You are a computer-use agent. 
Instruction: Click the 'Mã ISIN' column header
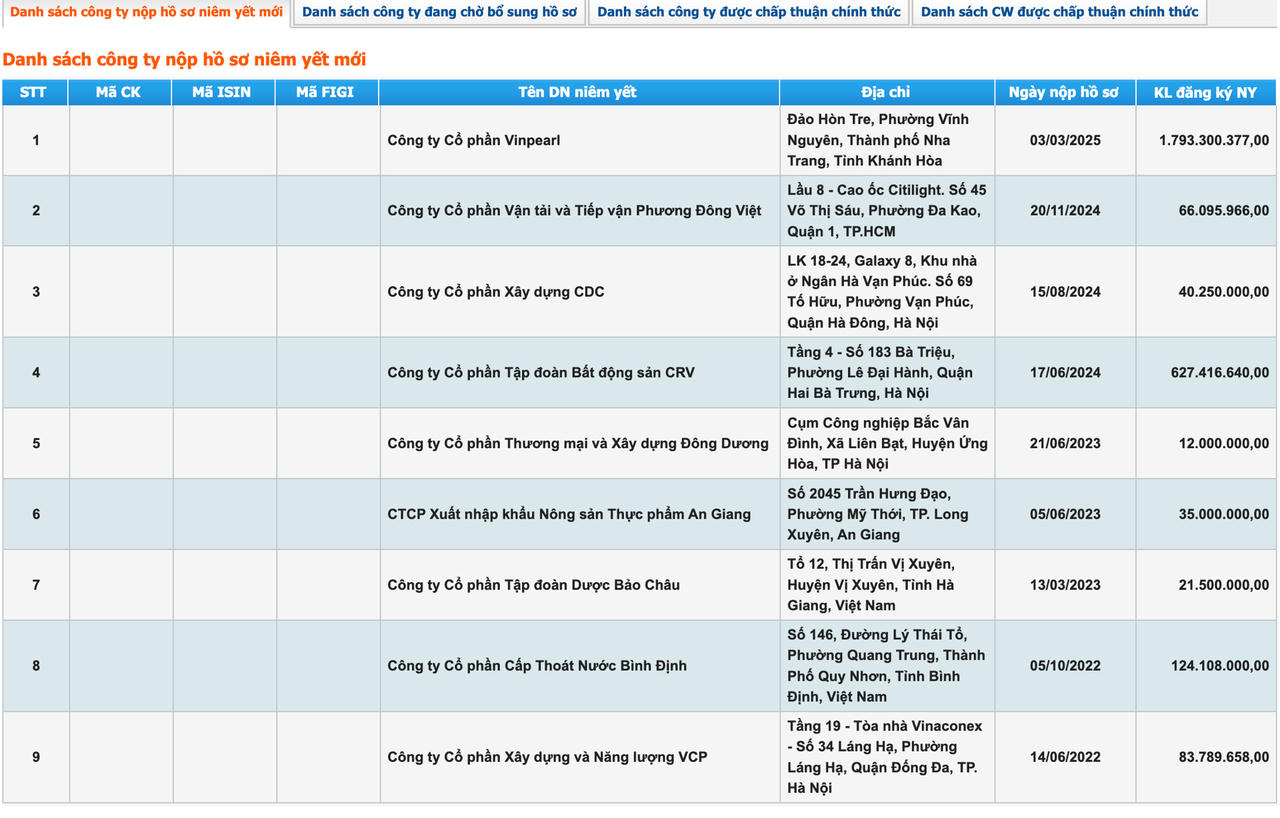pyautogui.click(x=223, y=92)
